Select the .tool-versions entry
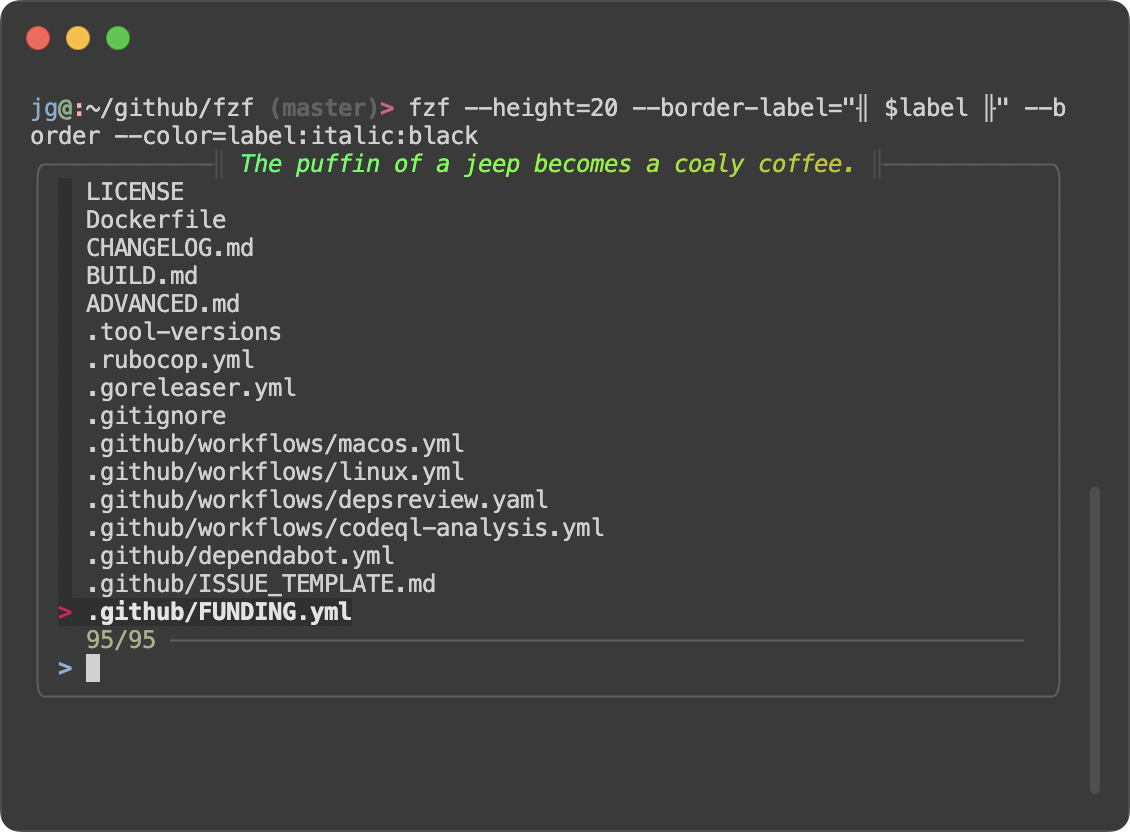Viewport: 1130px width, 832px height. 183,331
